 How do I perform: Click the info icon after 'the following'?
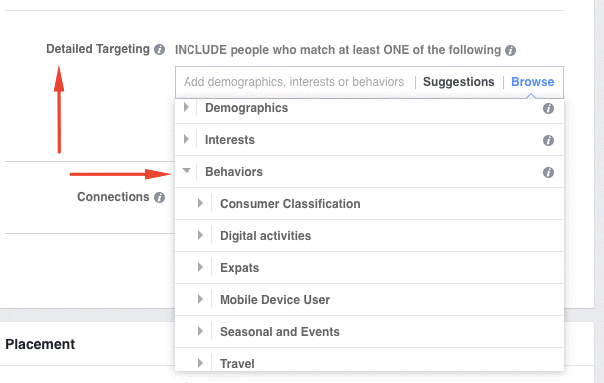point(510,50)
